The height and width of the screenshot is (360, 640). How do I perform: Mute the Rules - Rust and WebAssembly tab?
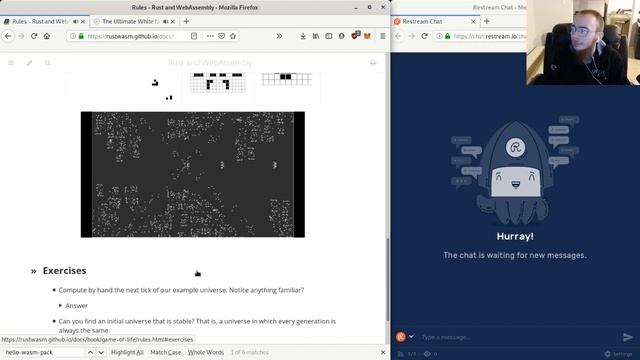75,21
